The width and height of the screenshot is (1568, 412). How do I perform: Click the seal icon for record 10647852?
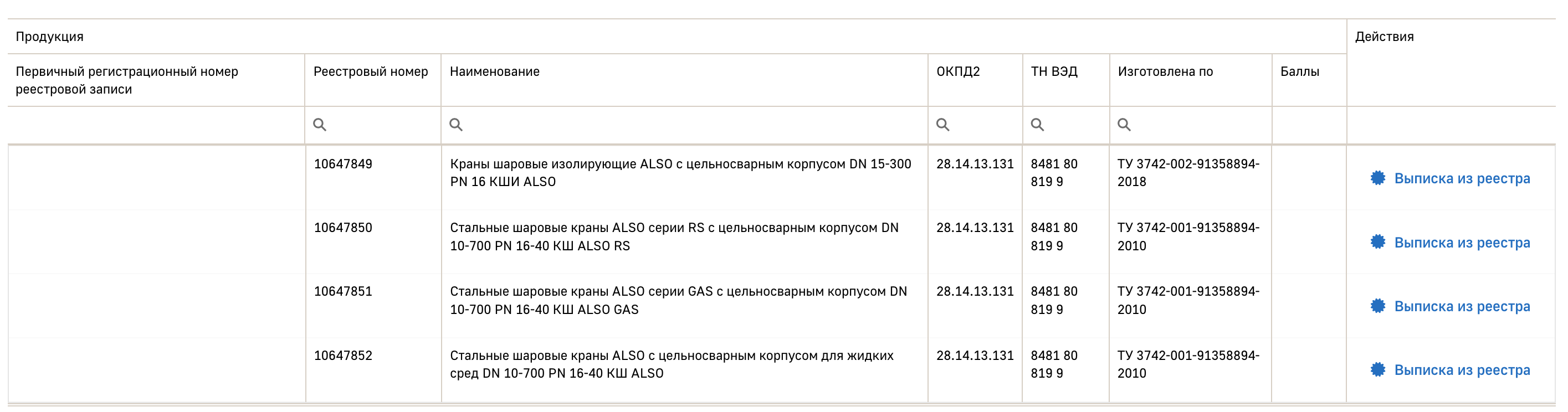tap(1378, 370)
